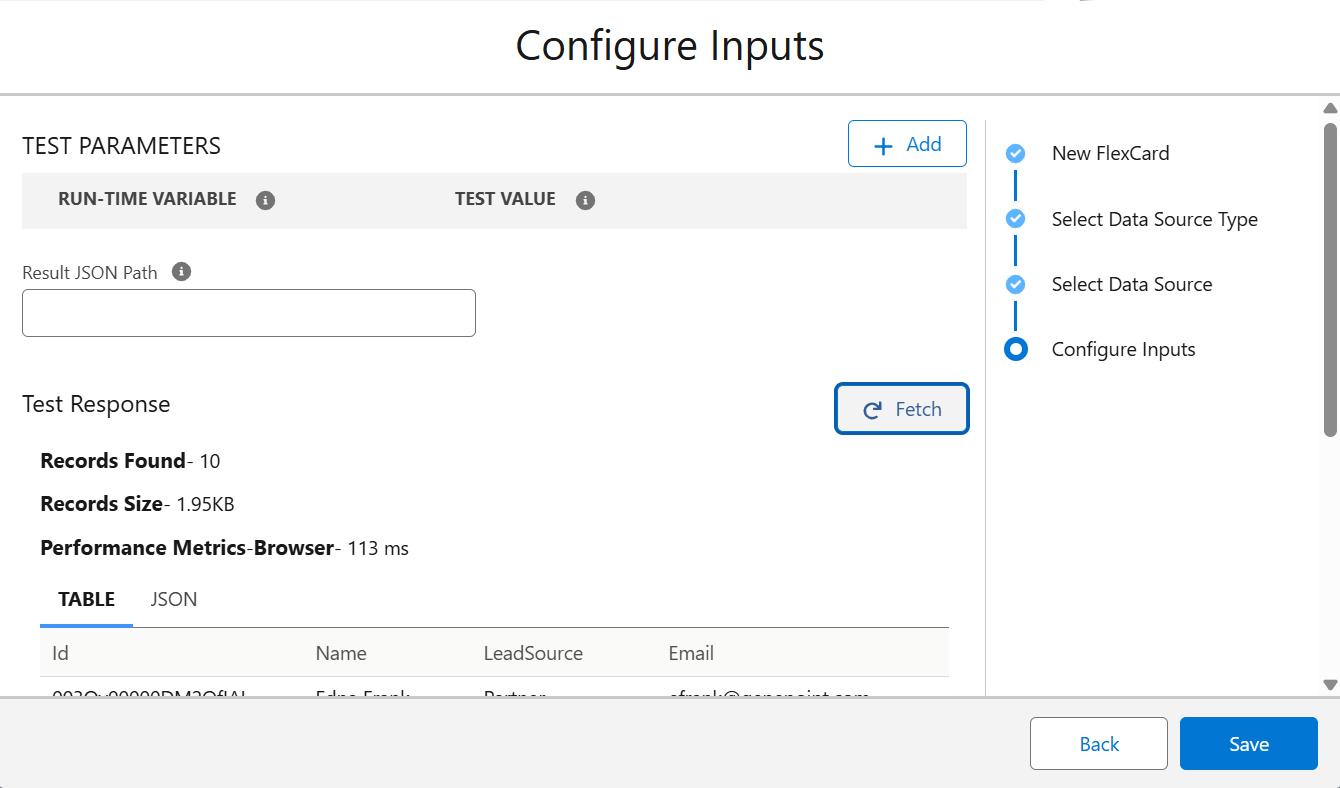Click the Result JSON Path info icon

[181, 272]
